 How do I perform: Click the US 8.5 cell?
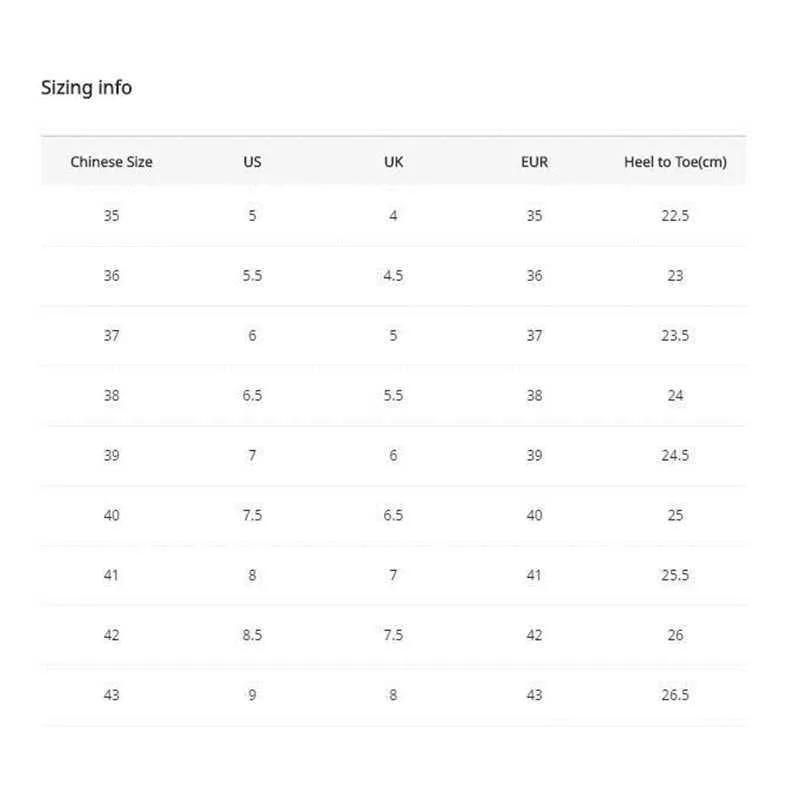coord(252,635)
